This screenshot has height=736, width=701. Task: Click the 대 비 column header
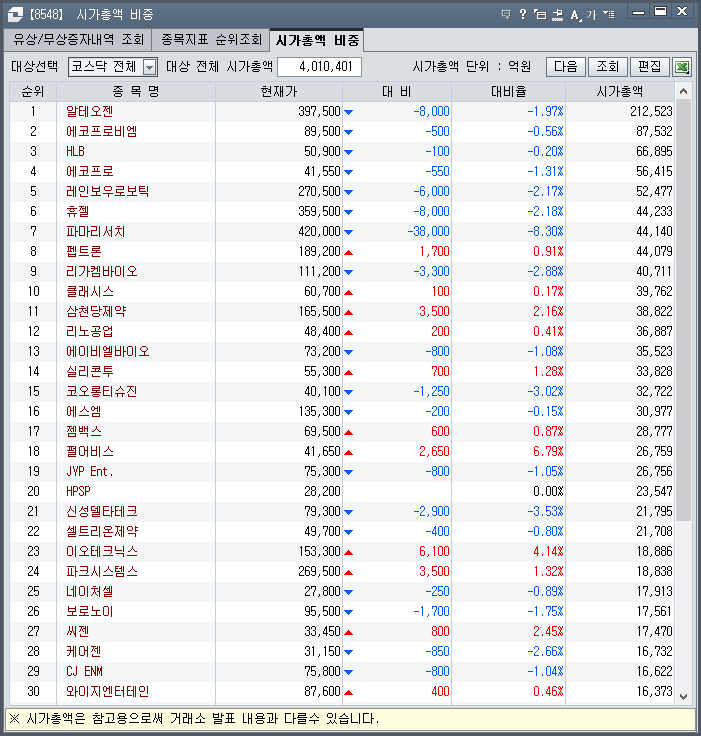tap(397, 92)
